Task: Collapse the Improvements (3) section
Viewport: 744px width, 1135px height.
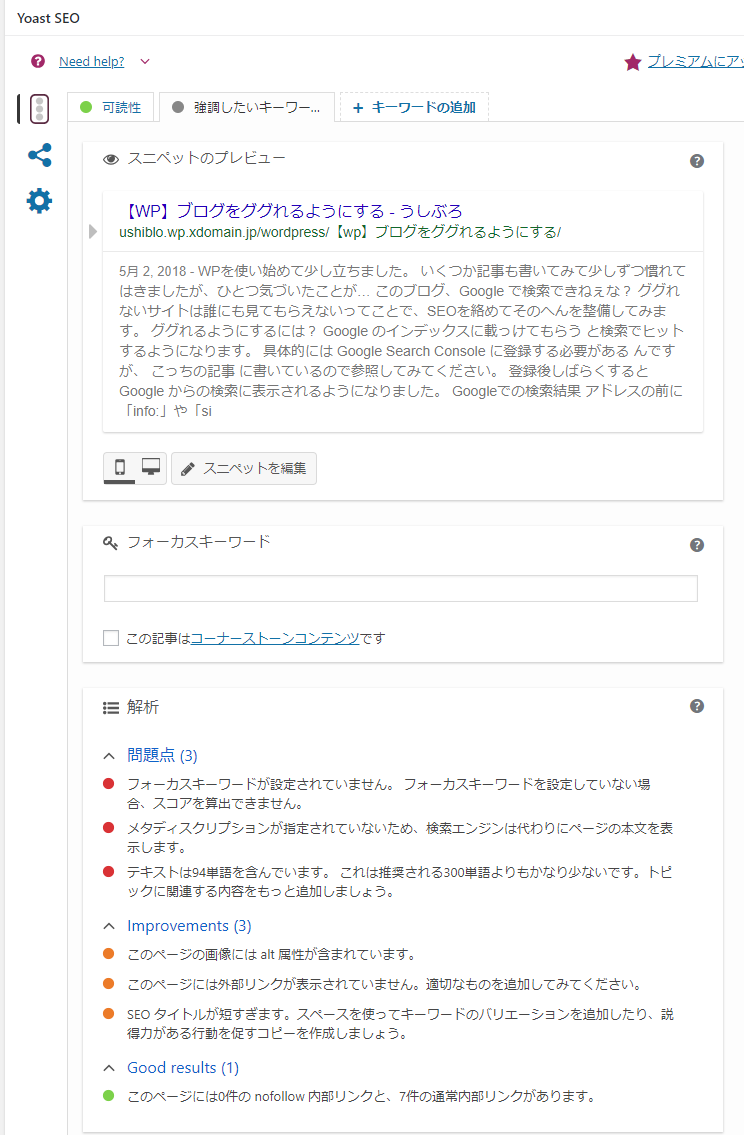Action: pyautogui.click(x=110, y=926)
